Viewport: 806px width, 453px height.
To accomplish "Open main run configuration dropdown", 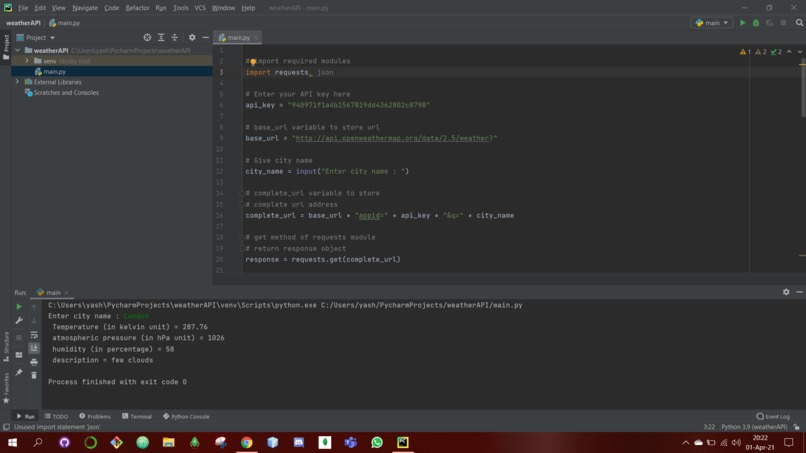I will click(x=712, y=23).
